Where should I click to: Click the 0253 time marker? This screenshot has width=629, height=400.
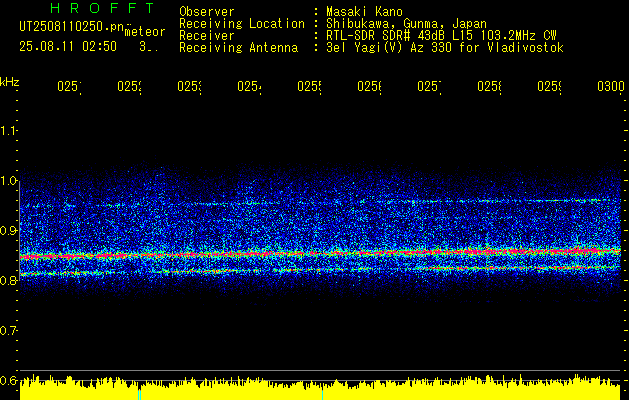[x=189, y=86]
